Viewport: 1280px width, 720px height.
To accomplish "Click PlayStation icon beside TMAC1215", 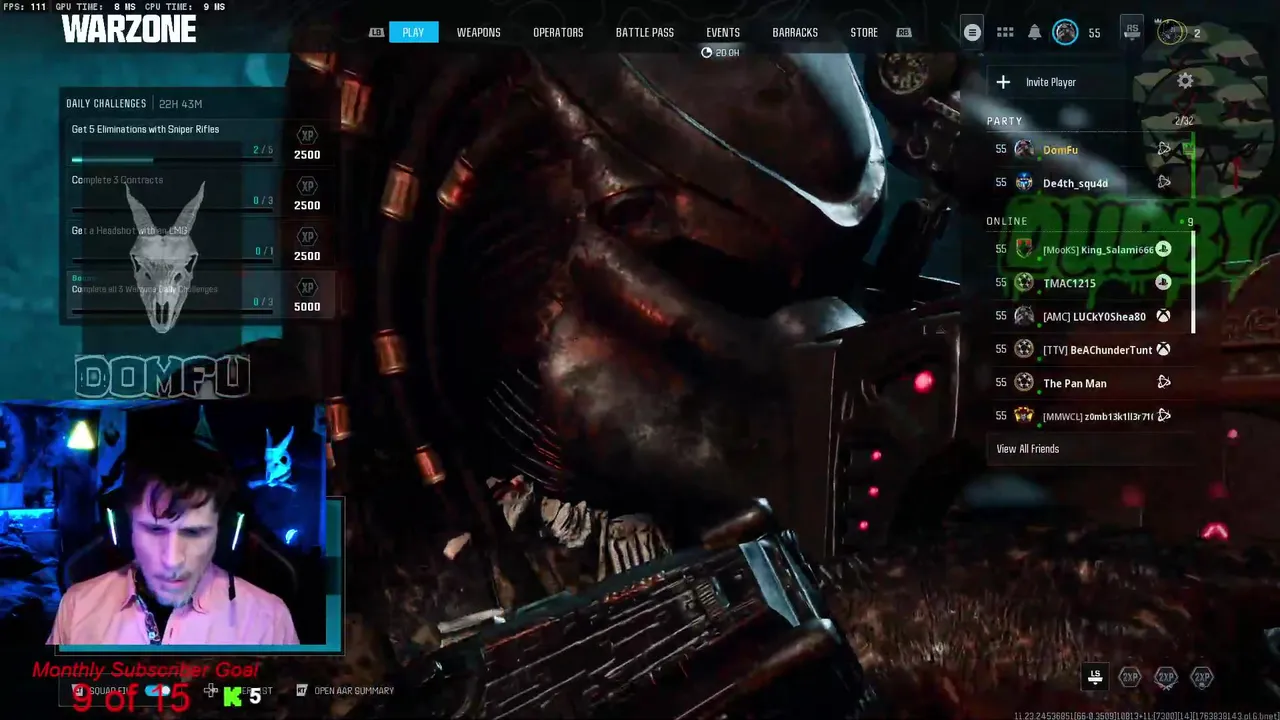I will [1163, 282].
